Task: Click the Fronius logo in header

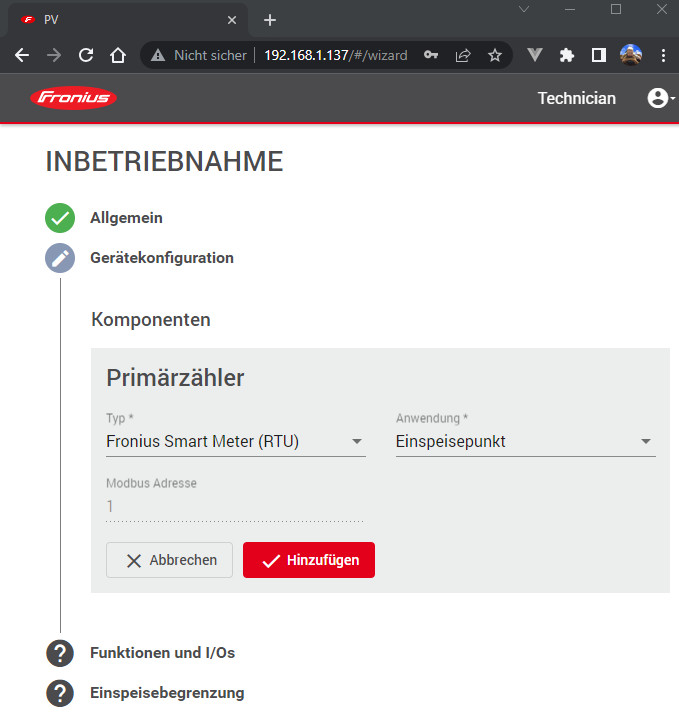Action: 73,98
